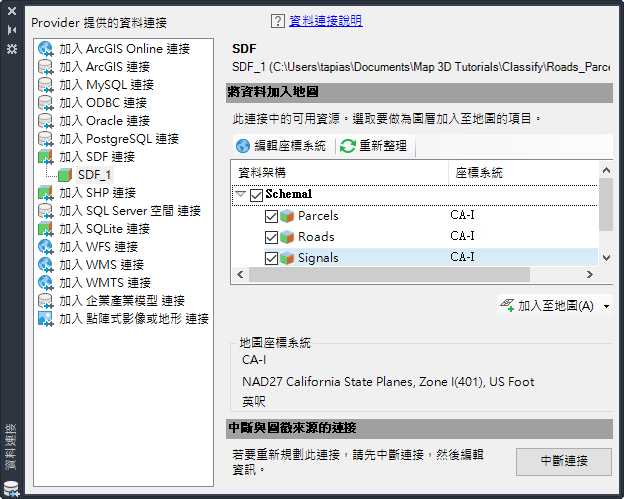The image size is (624, 499).
Task: Click the NAD27 California State Planes text
Action: [388, 382]
